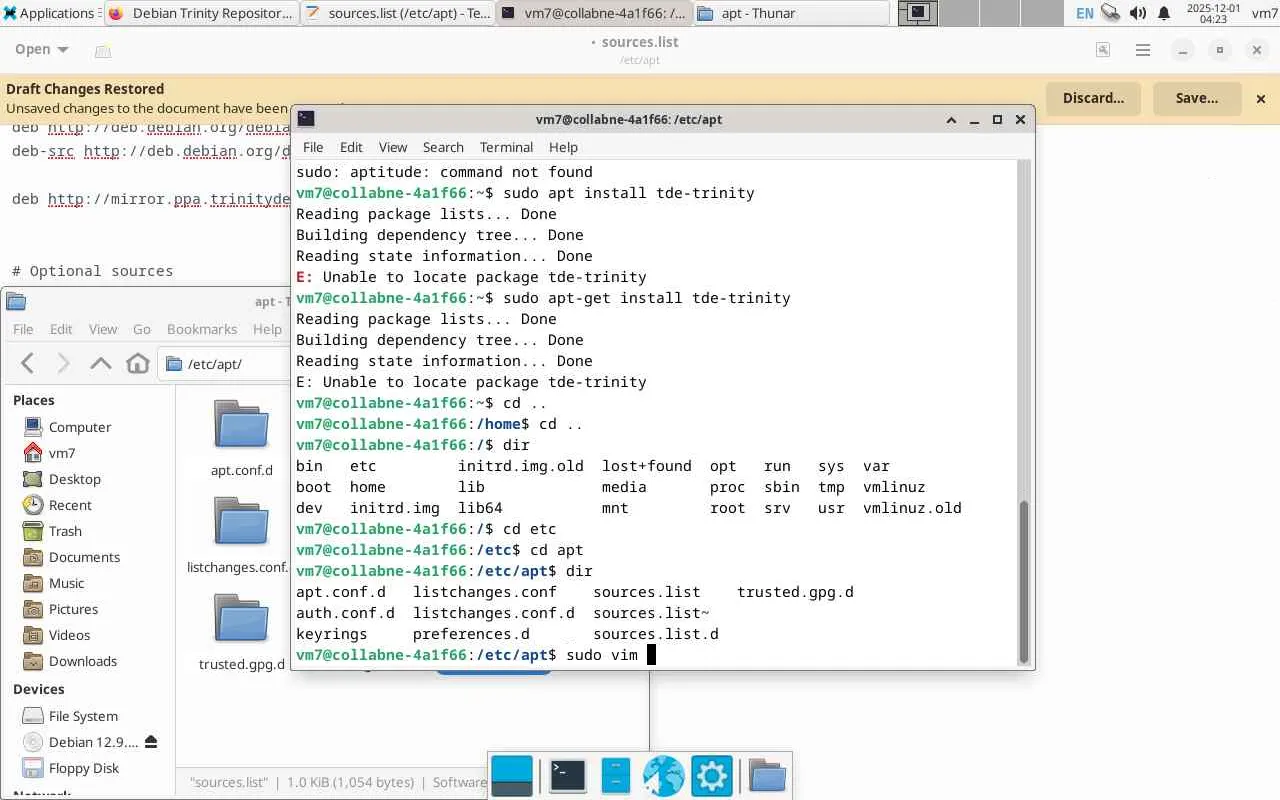The image size is (1280, 800).
Task: Click the Thunar back navigation arrow
Action: tap(28, 363)
